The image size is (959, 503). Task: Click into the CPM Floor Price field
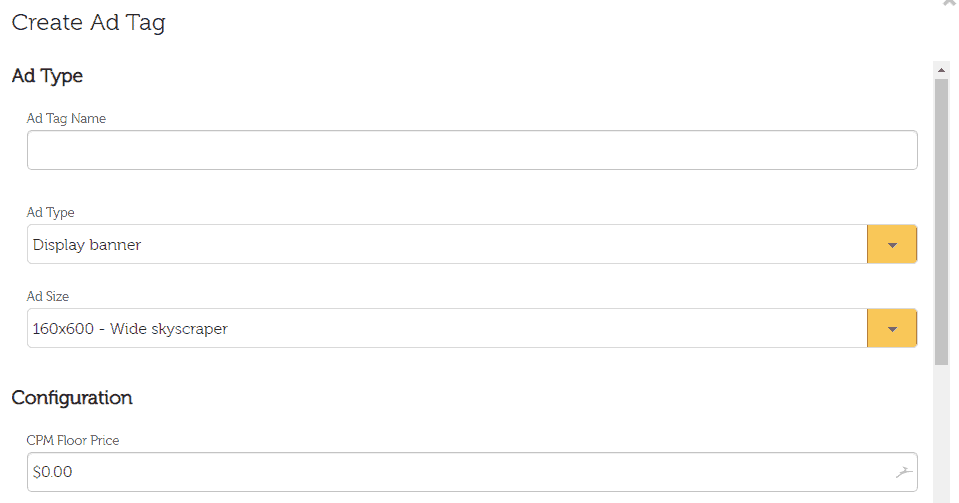tap(460, 472)
